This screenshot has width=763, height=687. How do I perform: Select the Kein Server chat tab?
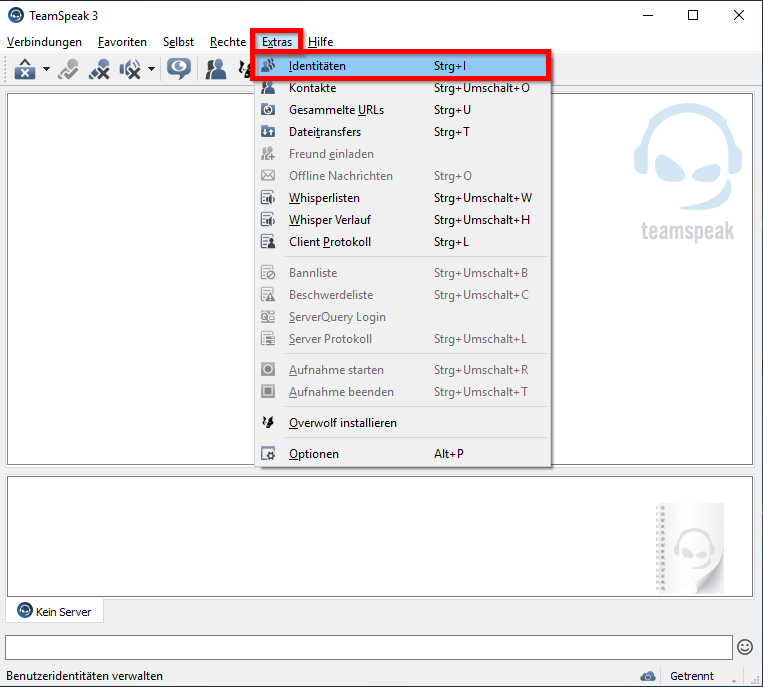point(54,612)
